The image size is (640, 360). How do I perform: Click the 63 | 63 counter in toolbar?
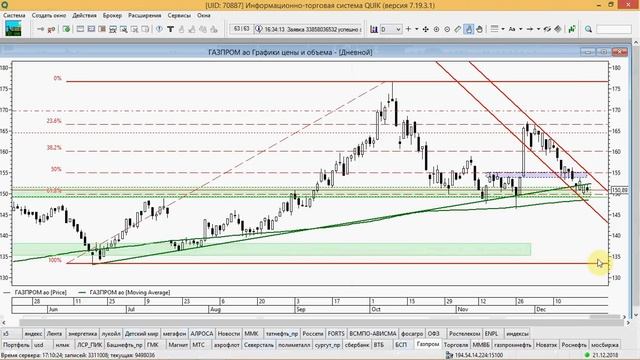[242, 29]
